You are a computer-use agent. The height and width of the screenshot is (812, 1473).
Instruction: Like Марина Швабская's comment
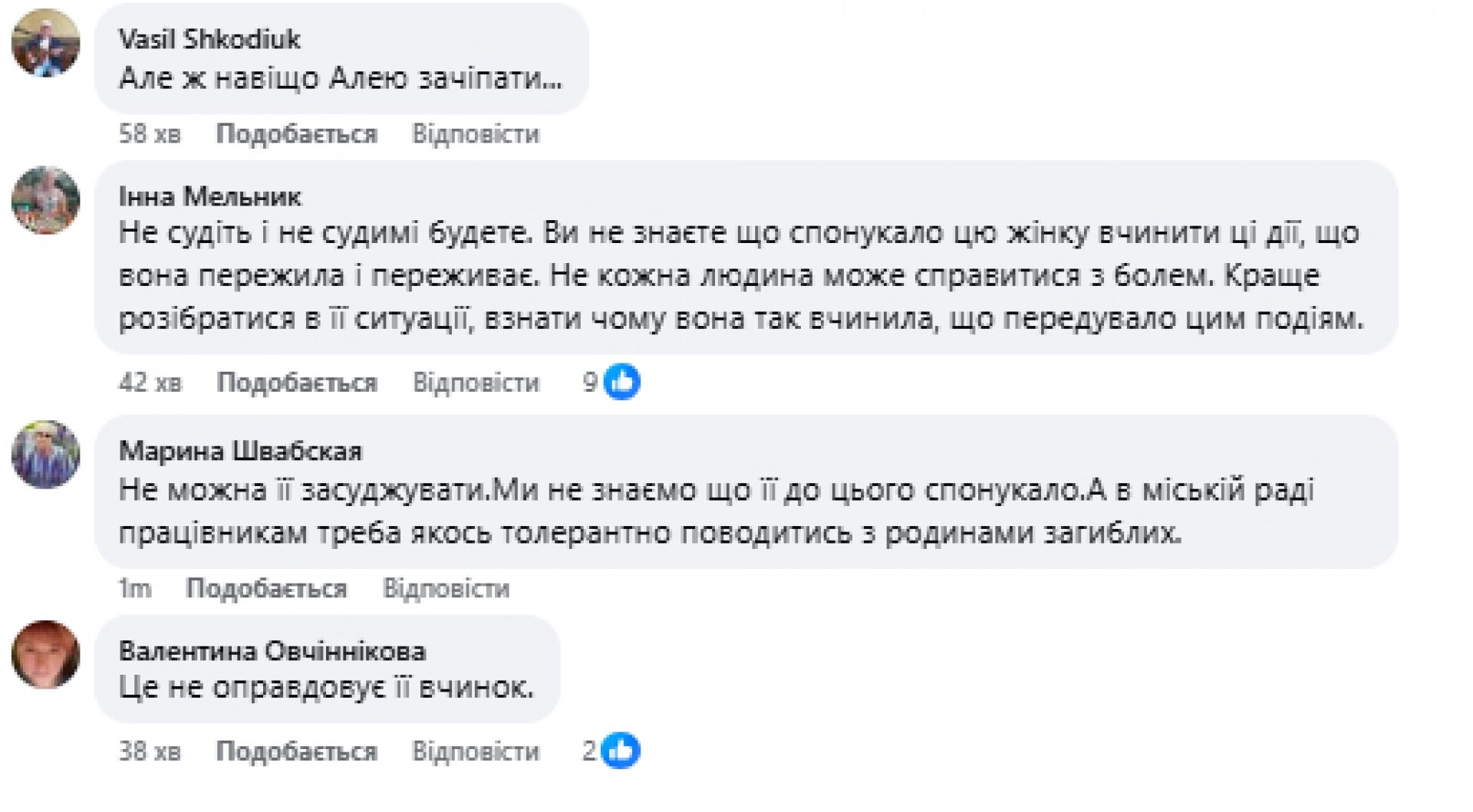click(266, 588)
